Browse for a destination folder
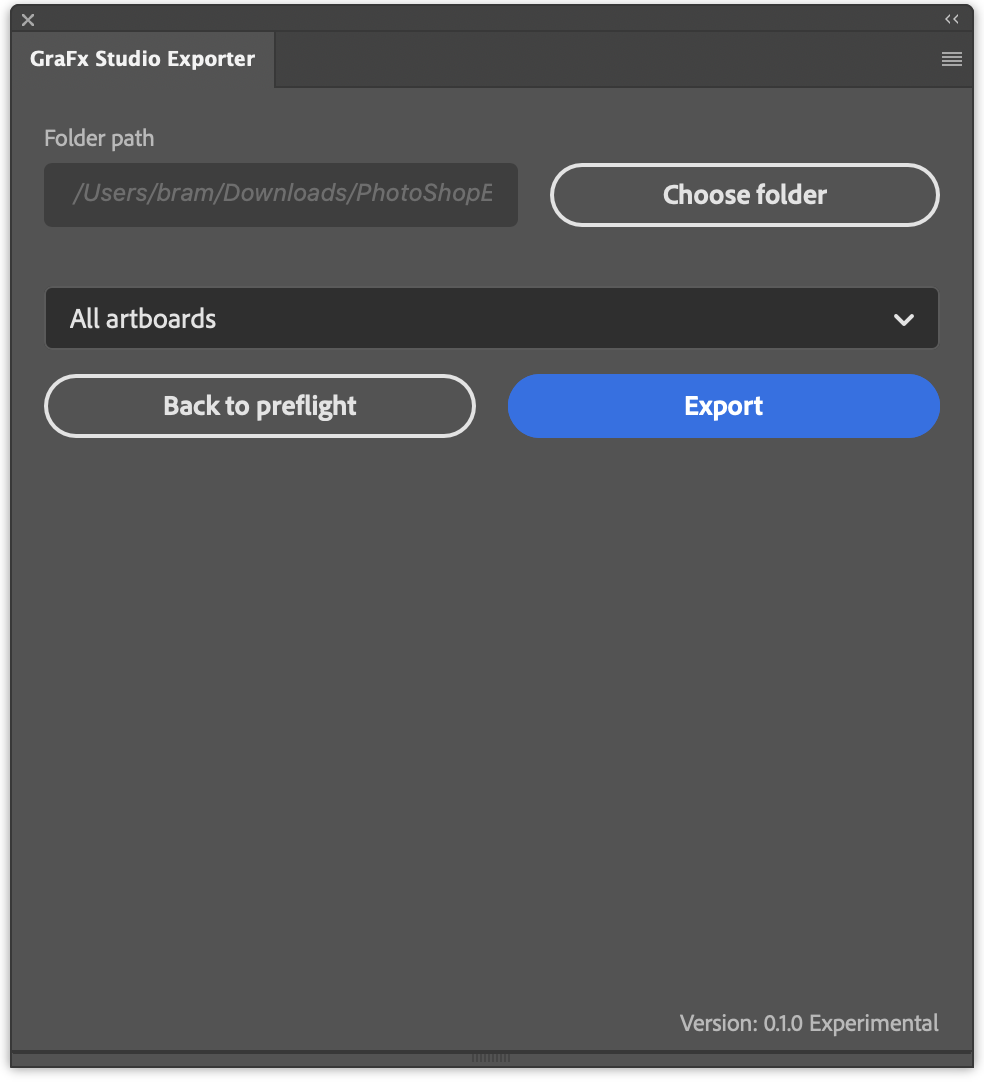 tap(744, 195)
